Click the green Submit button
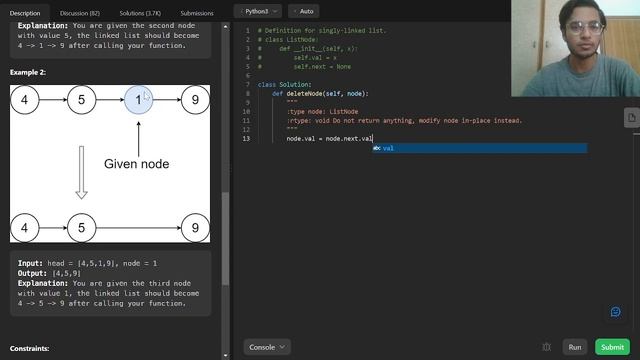640x360 pixels. 612,347
